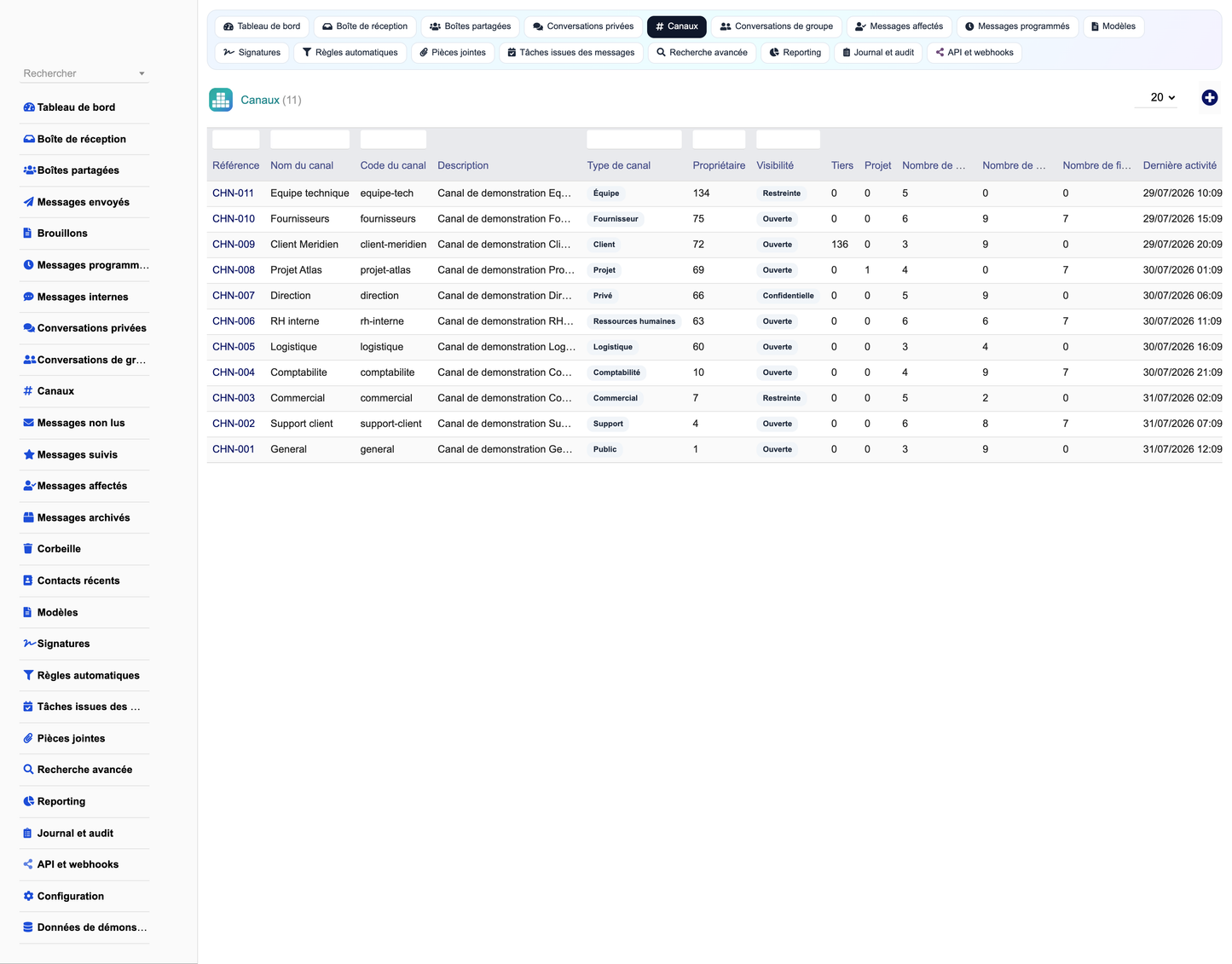This screenshot has width=1232, height=964.
Task: Open Données de démonstration sidebar item
Action: point(84,927)
